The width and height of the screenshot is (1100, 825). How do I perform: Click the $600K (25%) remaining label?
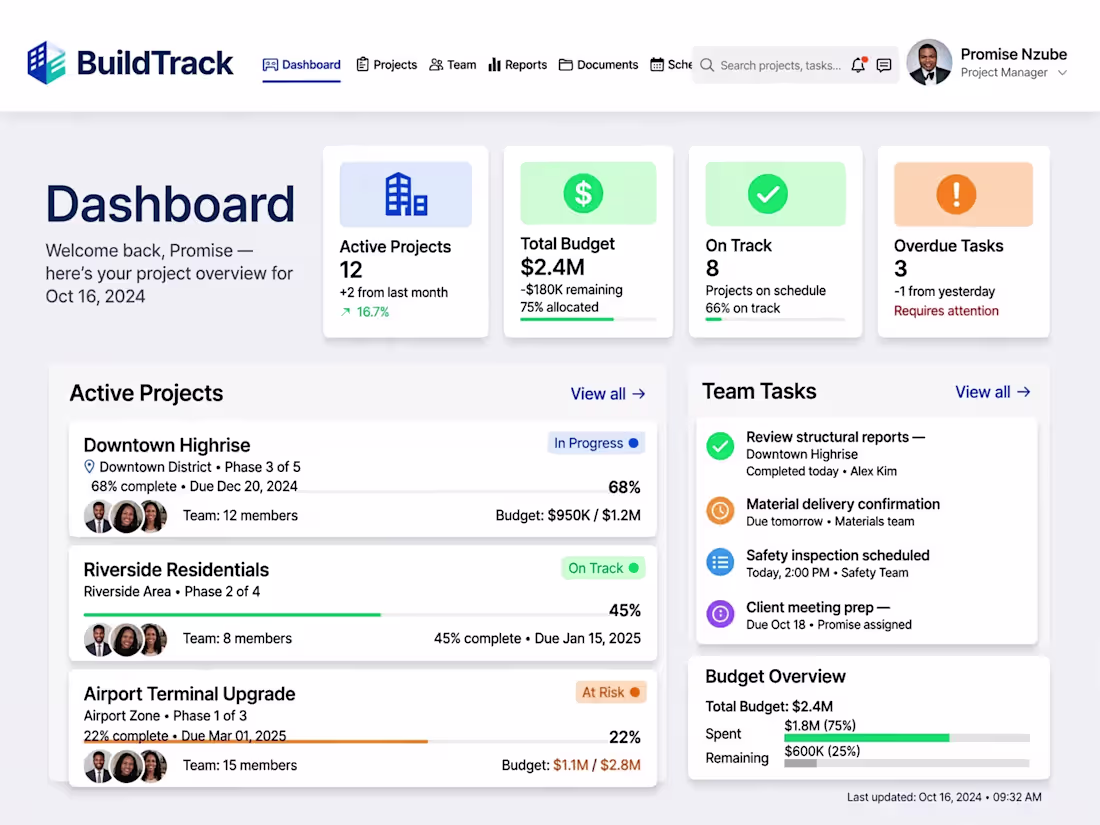point(821,751)
